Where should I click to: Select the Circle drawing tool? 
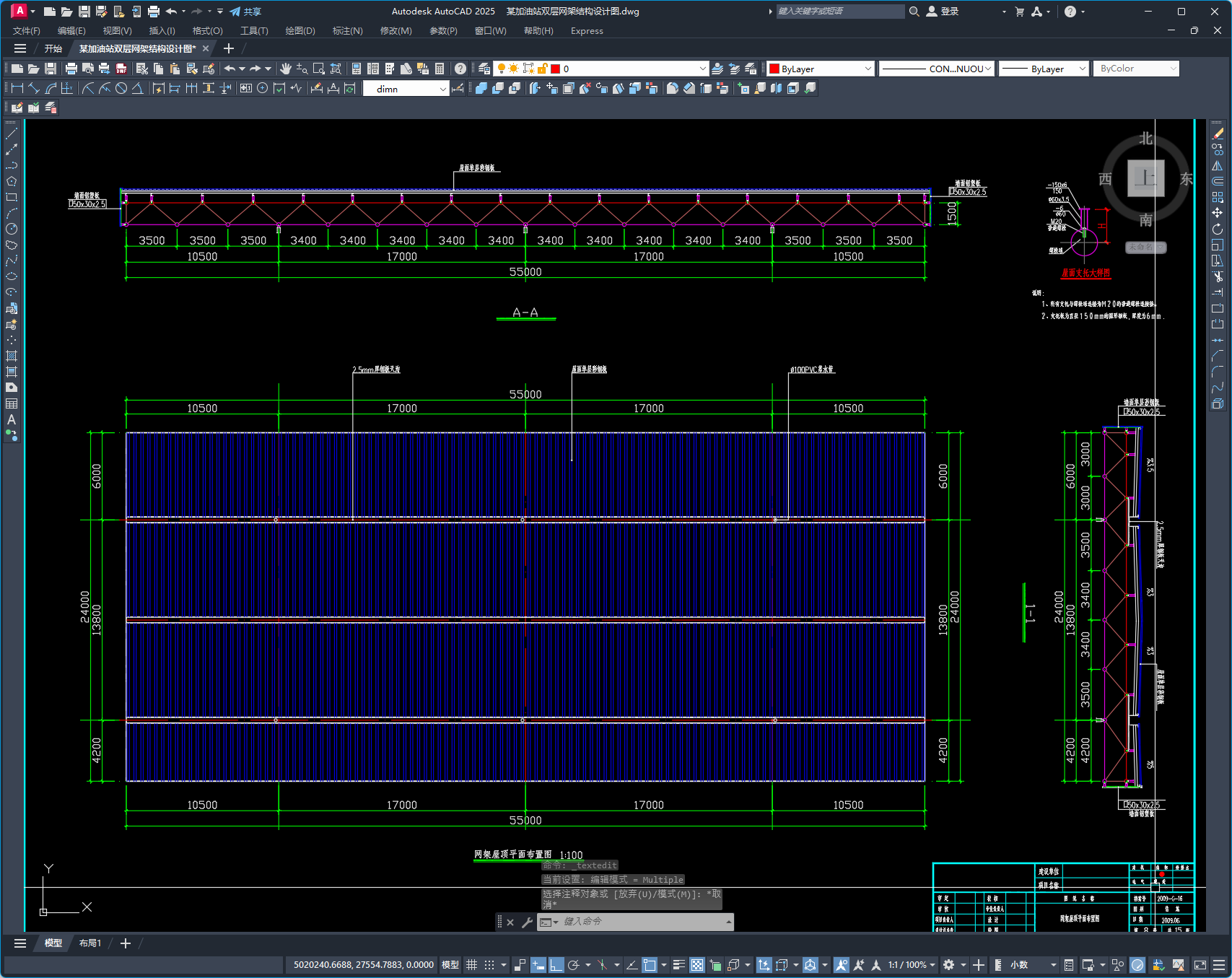(x=12, y=229)
